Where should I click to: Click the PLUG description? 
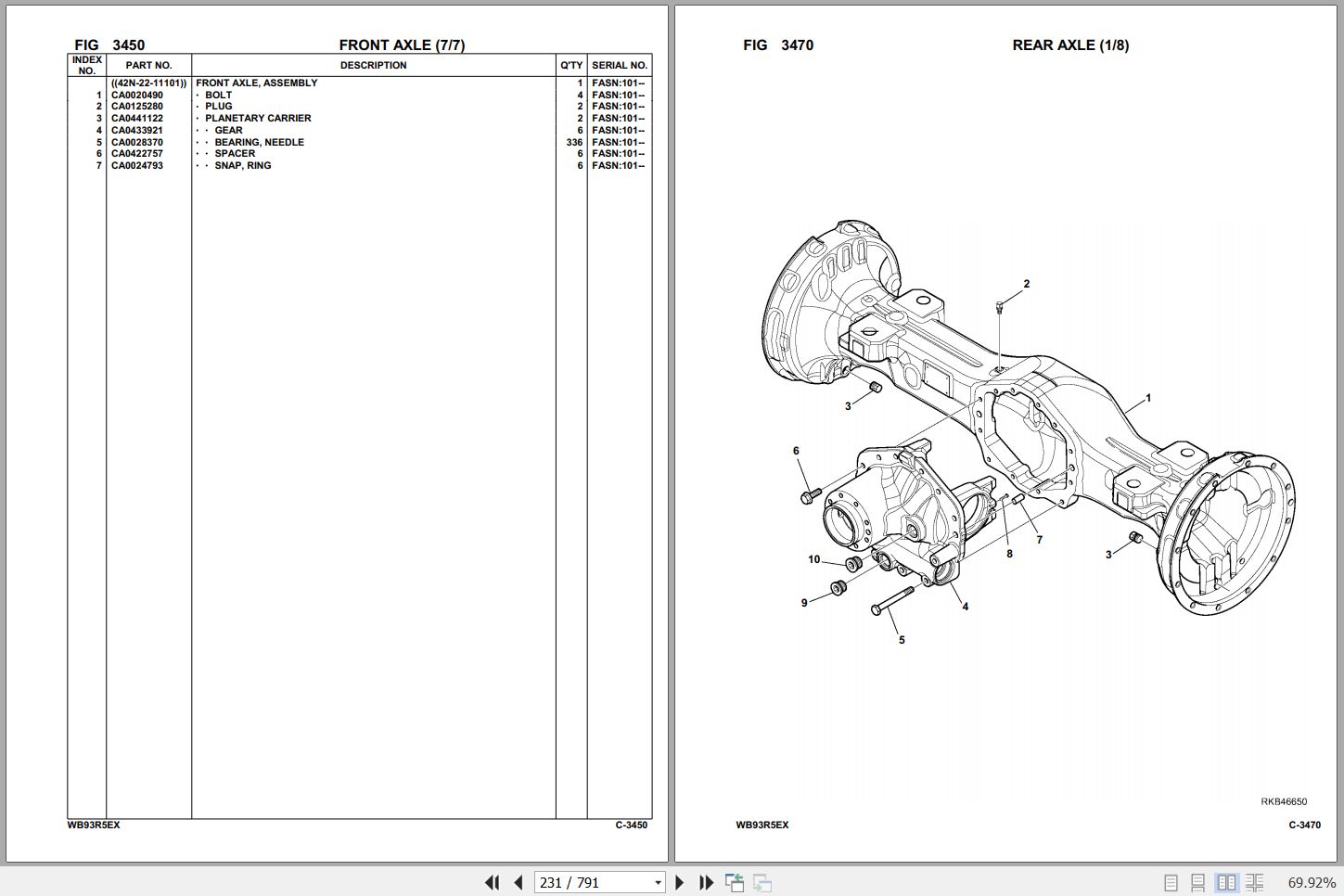(x=219, y=107)
